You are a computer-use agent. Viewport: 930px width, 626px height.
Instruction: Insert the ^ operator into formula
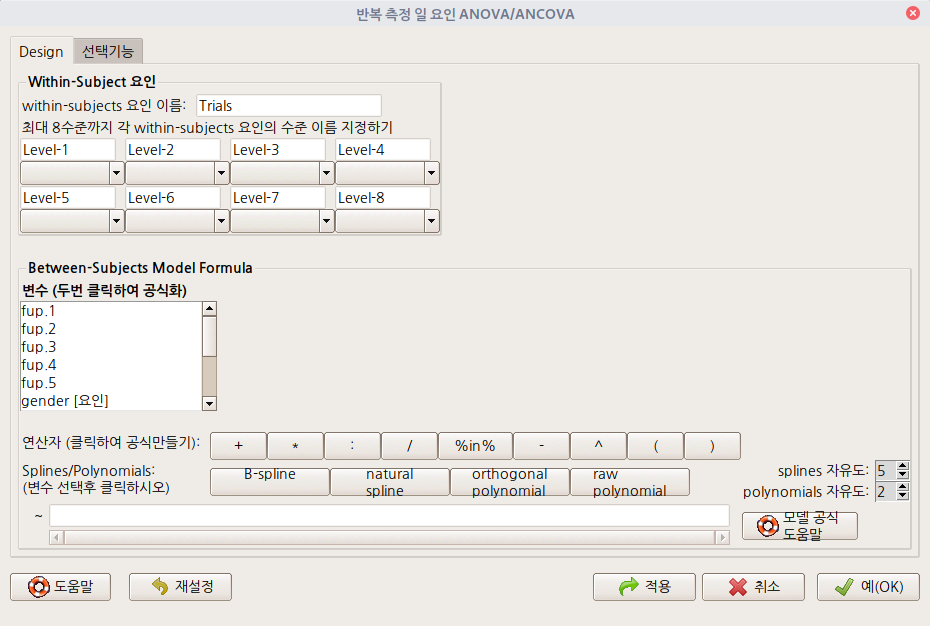point(598,446)
